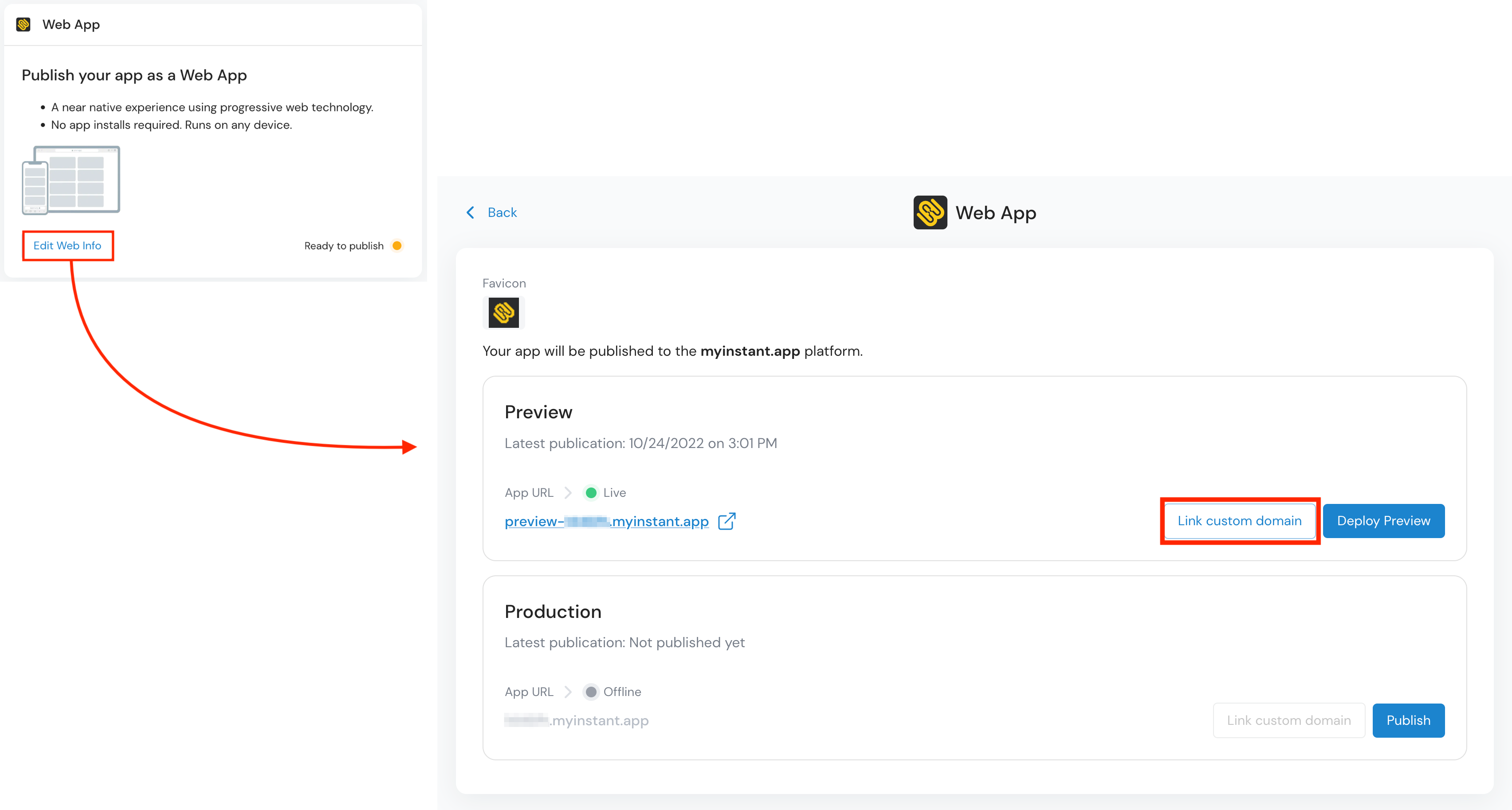
Task: Open the preview myinstant.app URL link
Action: 606,521
